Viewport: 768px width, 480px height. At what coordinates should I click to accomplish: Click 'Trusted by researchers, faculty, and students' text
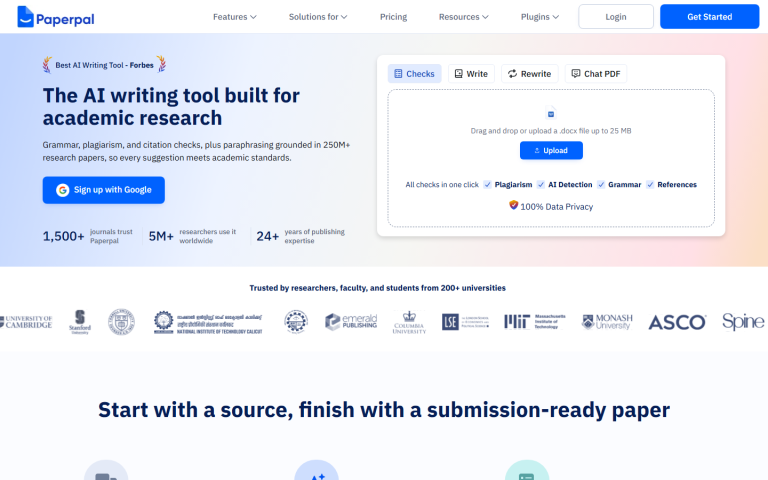(377, 288)
